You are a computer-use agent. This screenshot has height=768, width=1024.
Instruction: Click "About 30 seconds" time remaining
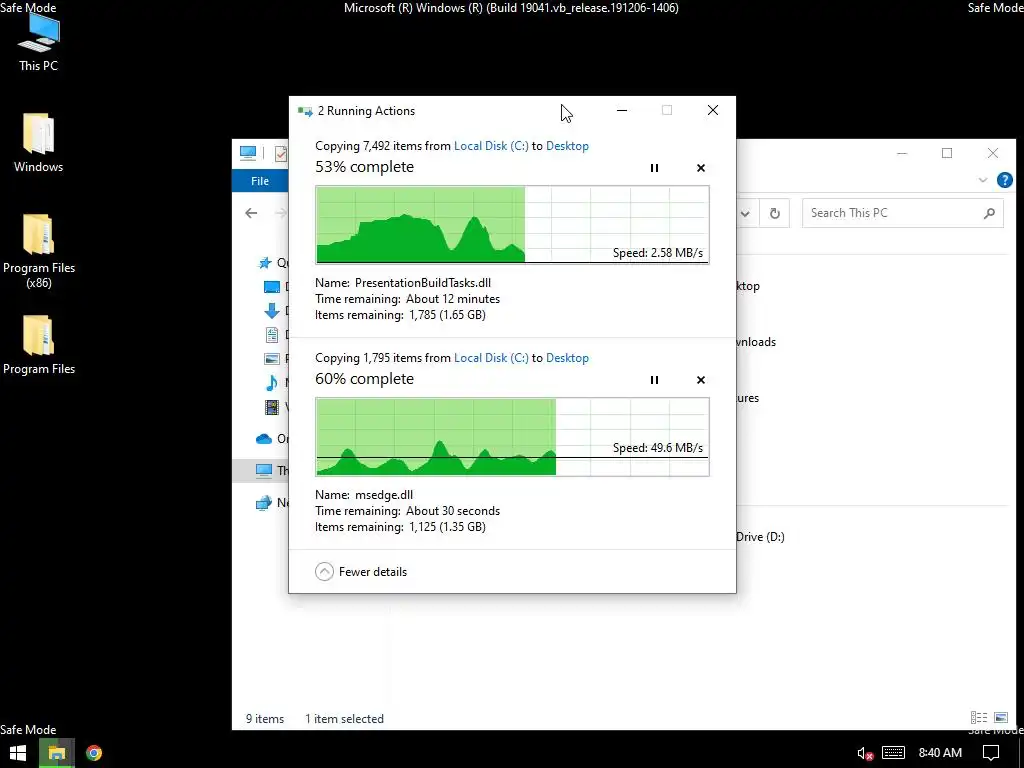453,511
